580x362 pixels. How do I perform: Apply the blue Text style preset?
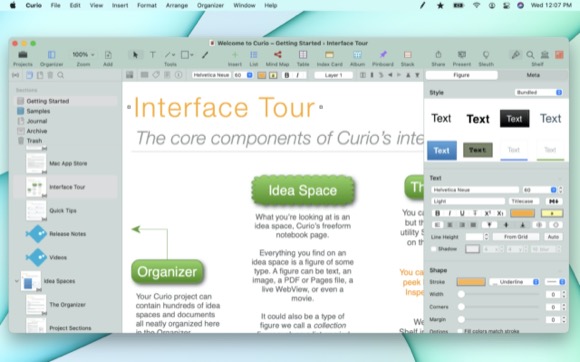click(x=442, y=150)
